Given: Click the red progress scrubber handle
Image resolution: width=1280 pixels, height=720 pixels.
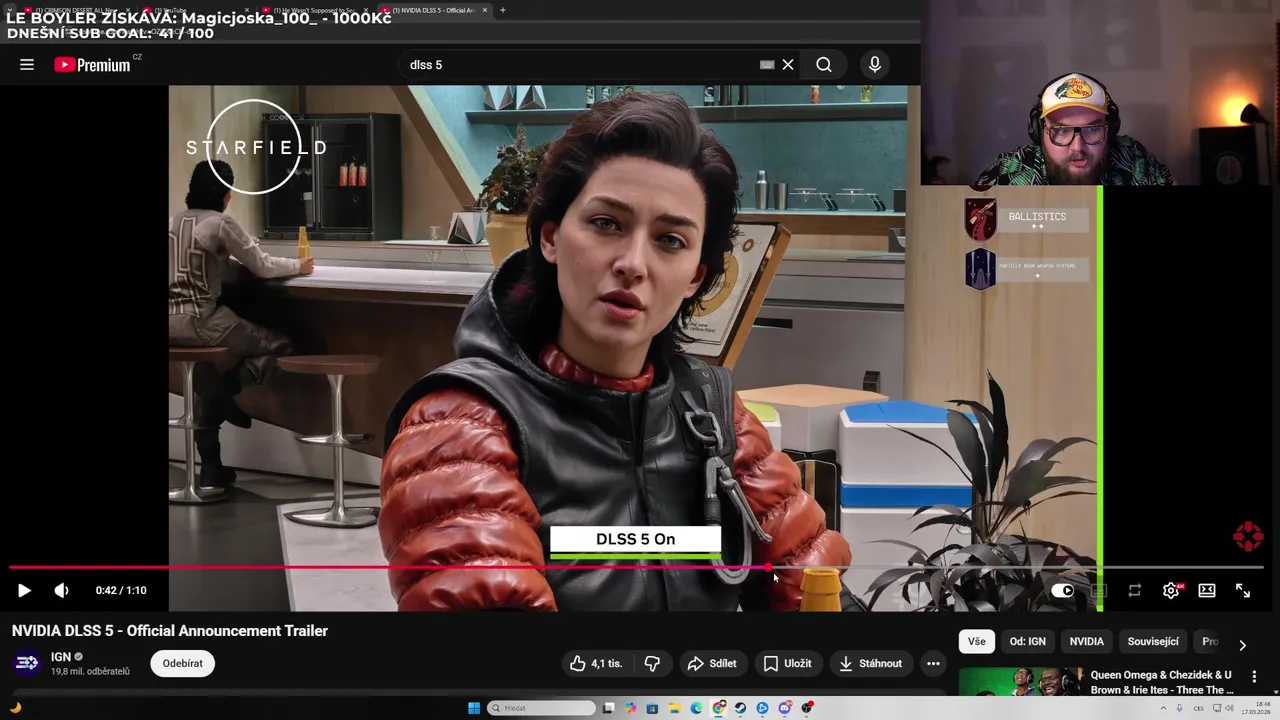Looking at the screenshot, I should 768,568.
